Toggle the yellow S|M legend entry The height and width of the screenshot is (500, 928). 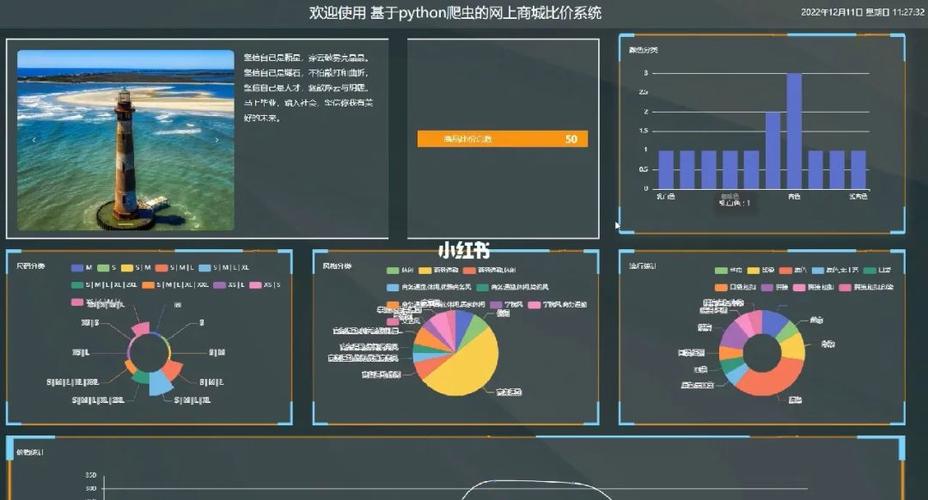(x=136, y=267)
